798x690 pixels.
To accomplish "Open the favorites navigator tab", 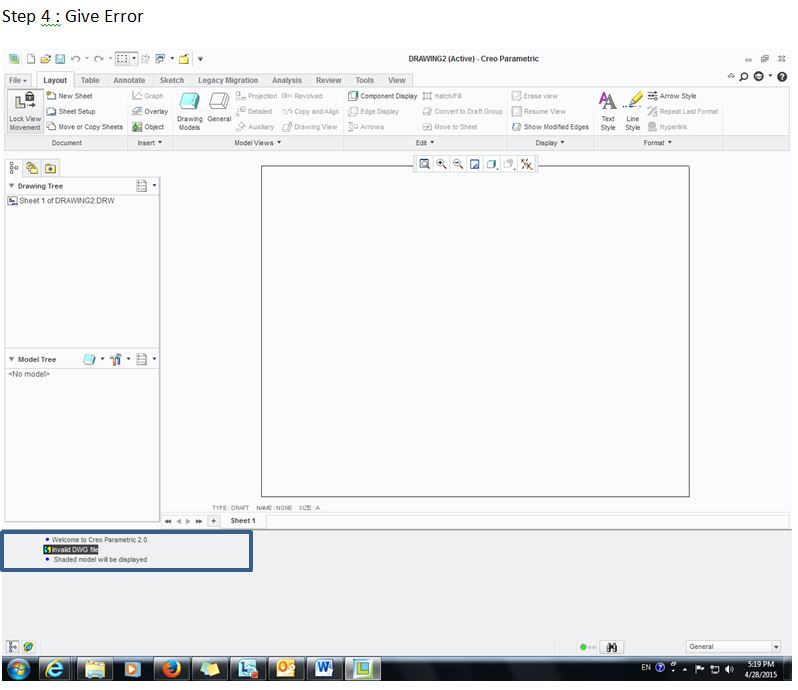I will tap(50, 168).
